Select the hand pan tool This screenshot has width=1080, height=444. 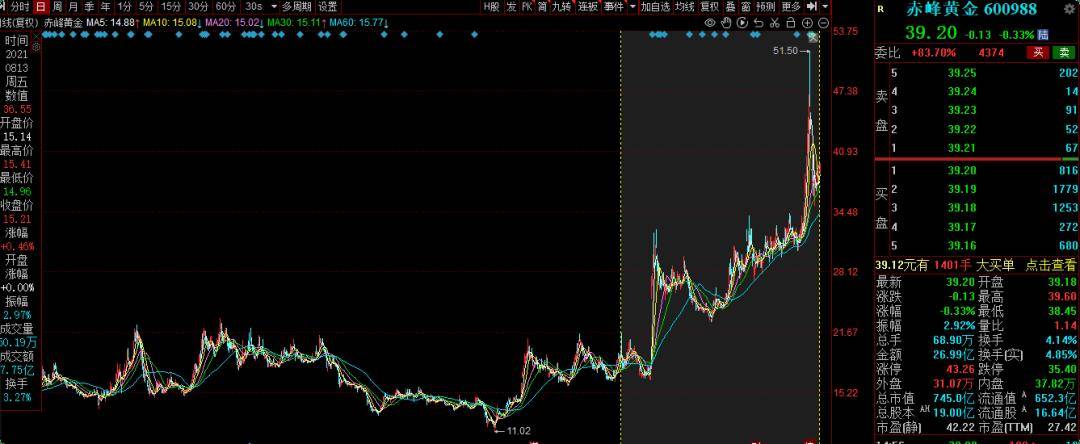[x=726, y=22]
